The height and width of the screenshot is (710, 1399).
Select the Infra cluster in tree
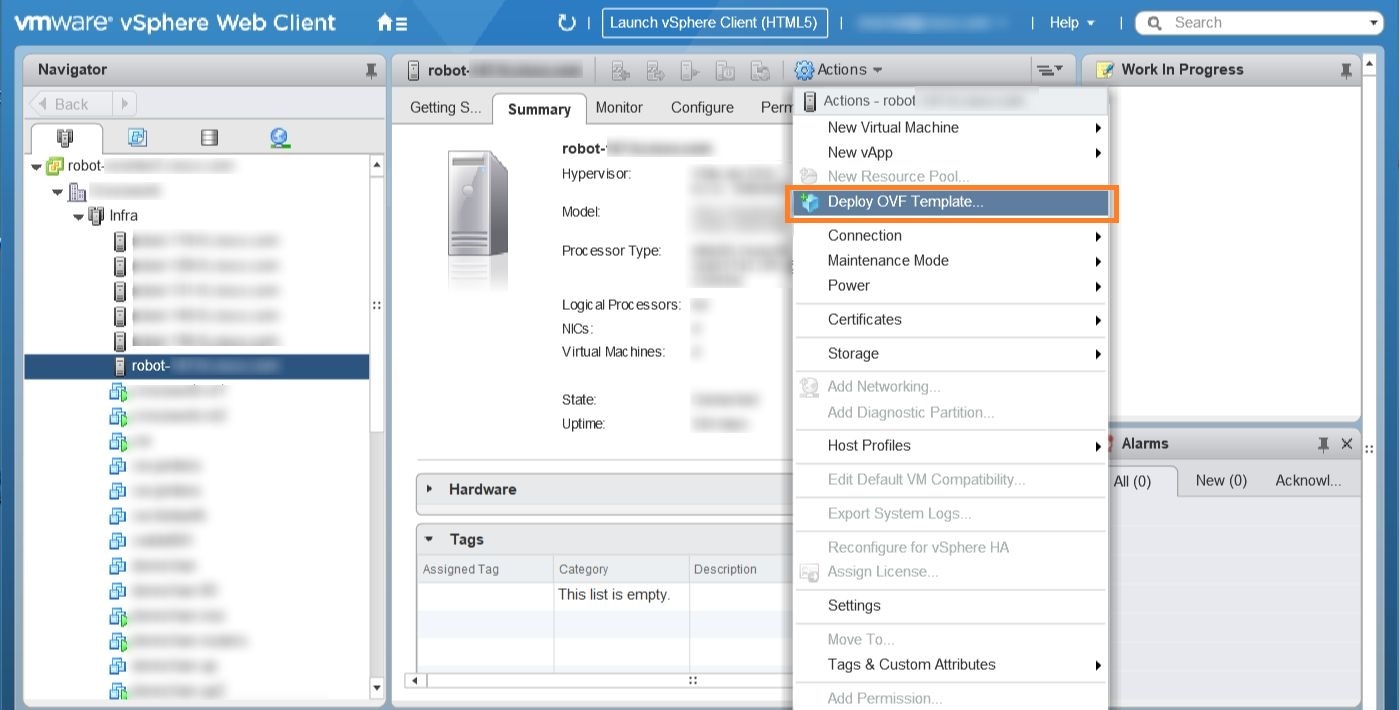[123, 216]
